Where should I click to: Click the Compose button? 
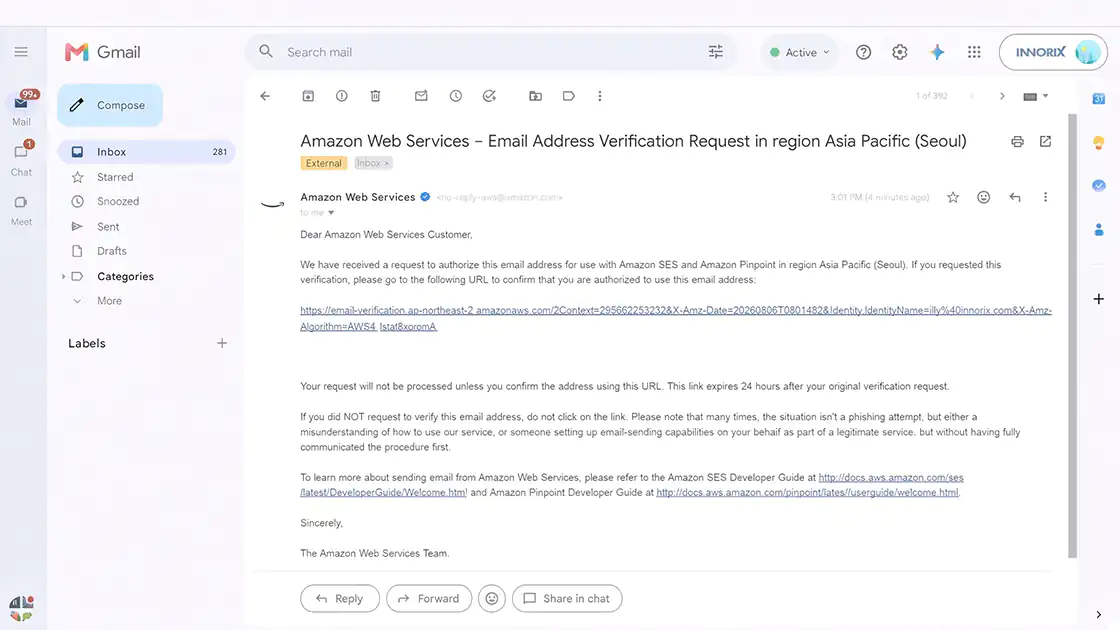coord(110,105)
